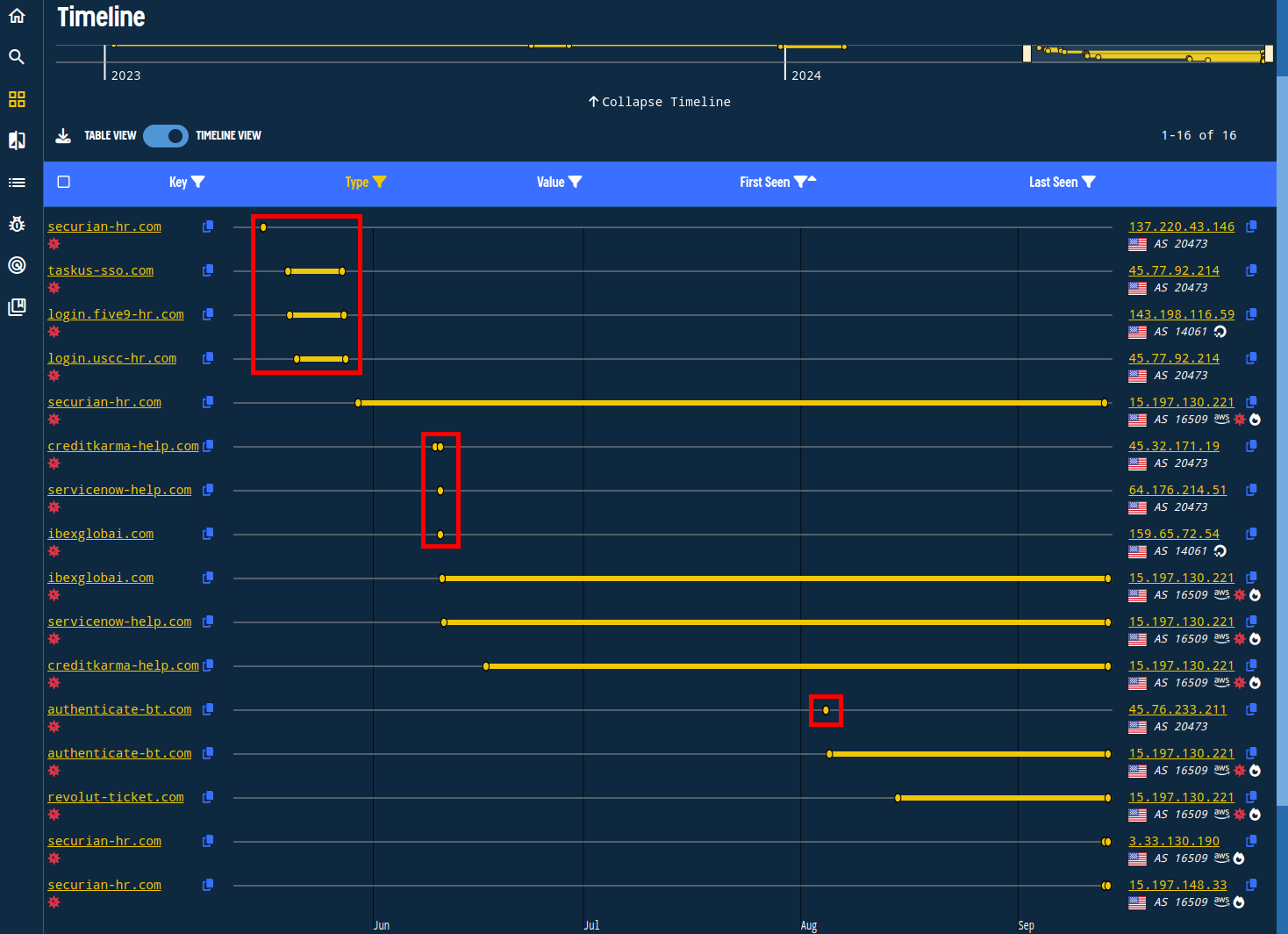This screenshot has width=1288, height=934.
Task: Click right handle of overview timeline range
Action: pos(1269,54)
